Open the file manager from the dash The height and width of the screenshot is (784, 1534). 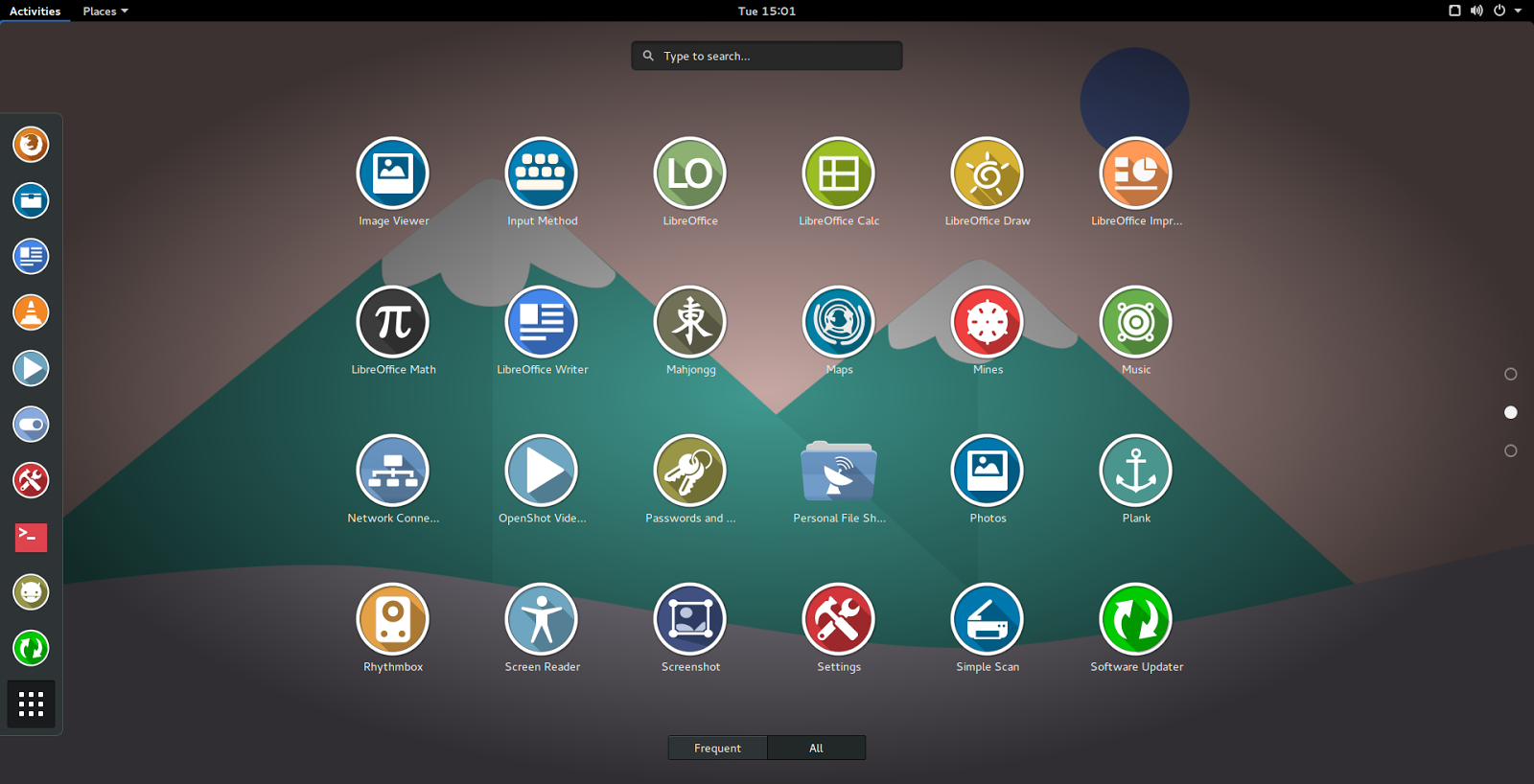coord(31,200)
